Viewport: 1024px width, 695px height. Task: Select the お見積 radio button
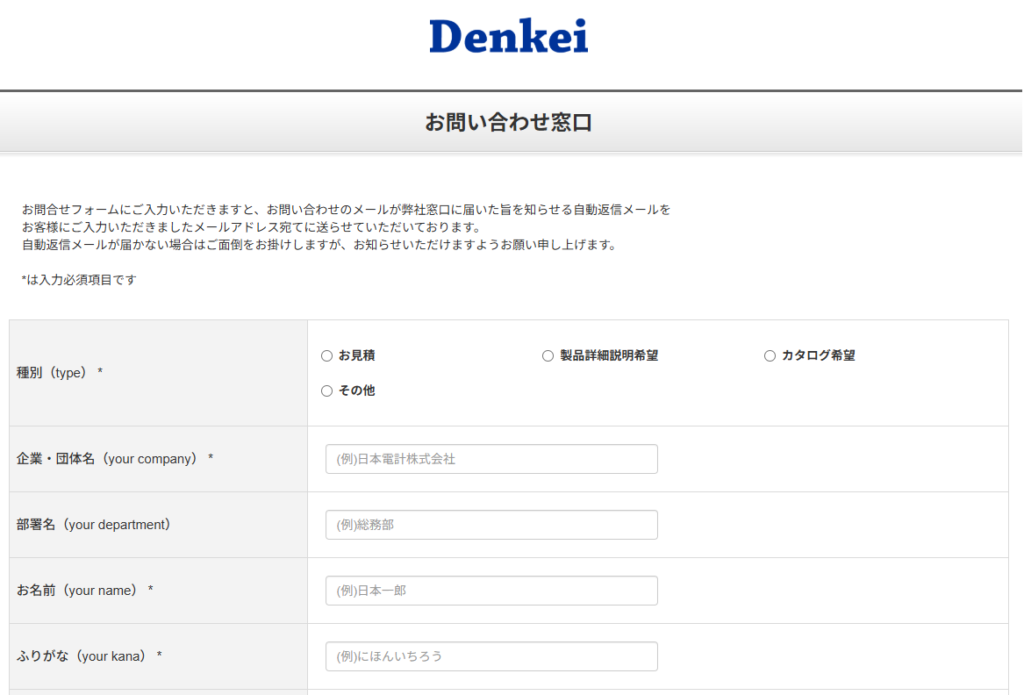325,355
